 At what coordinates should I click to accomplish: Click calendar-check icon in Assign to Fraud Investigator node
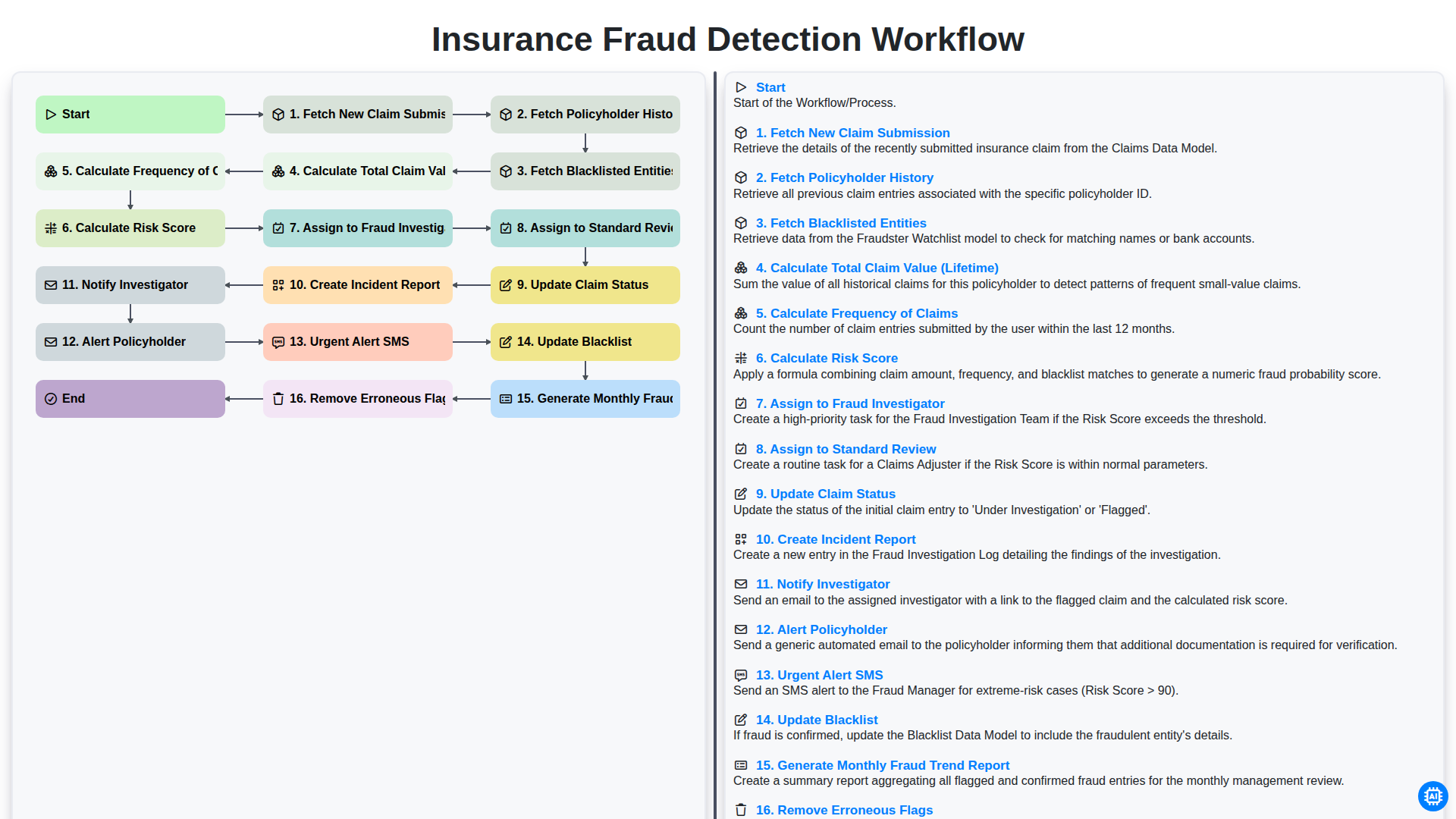point(278,228)
